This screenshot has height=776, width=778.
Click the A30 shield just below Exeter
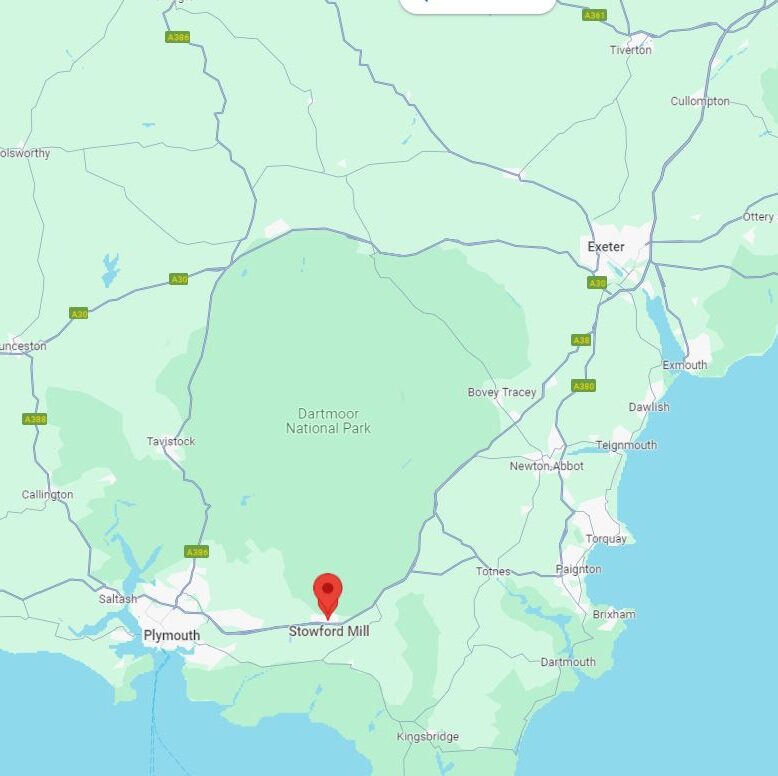point(597,283)
